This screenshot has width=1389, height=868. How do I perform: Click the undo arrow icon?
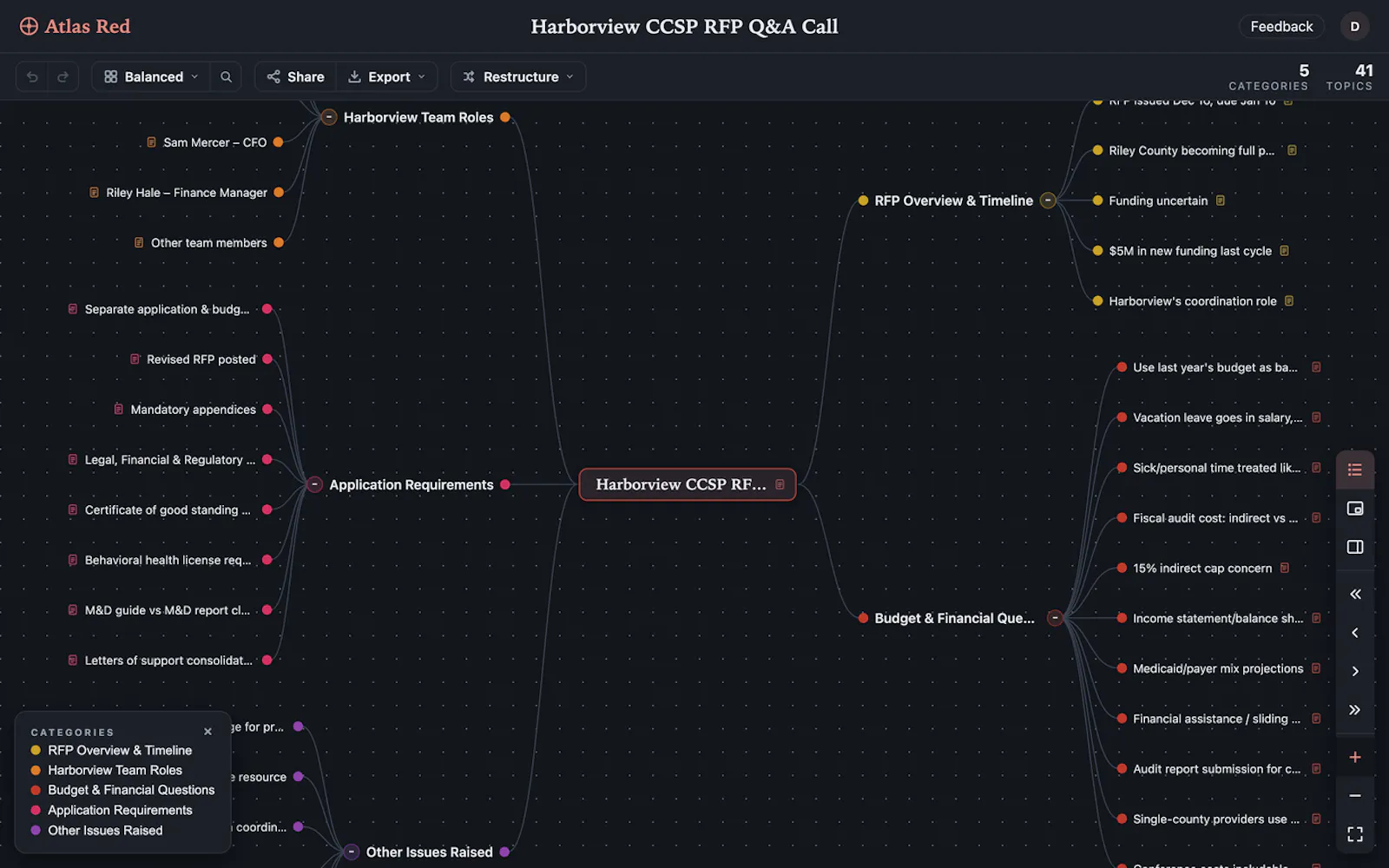pos(32,76)
